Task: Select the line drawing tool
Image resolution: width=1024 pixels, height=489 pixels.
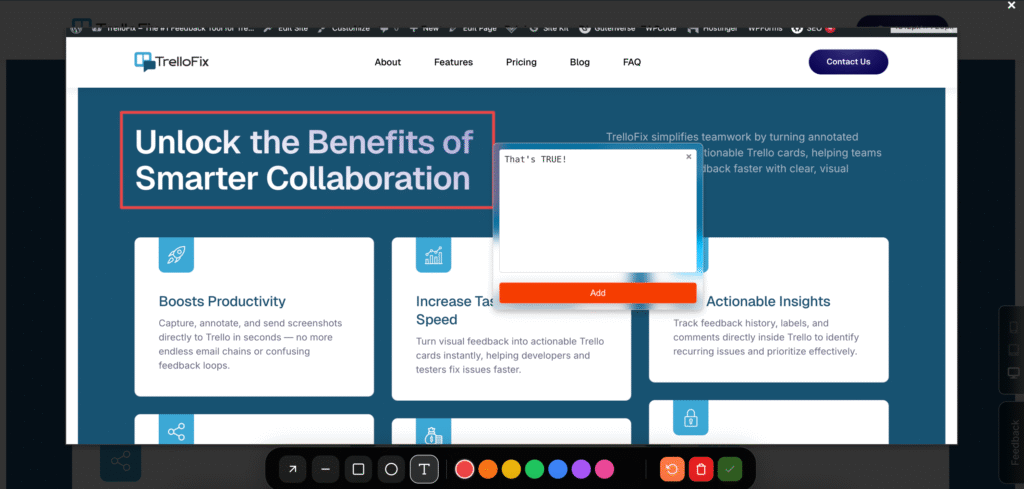Action: click(x=325, y=469)
